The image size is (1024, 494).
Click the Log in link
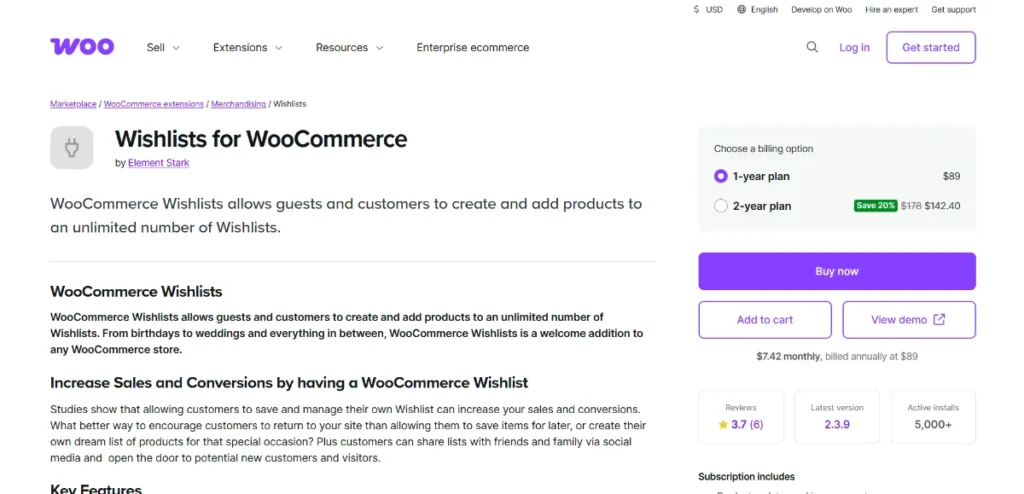(854, 47)
